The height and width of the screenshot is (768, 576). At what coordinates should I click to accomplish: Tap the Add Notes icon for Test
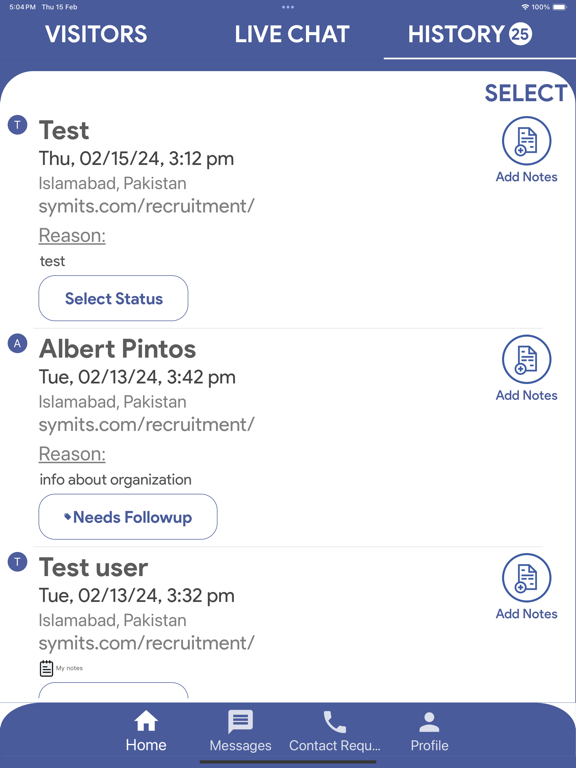(x=527, y=141)
